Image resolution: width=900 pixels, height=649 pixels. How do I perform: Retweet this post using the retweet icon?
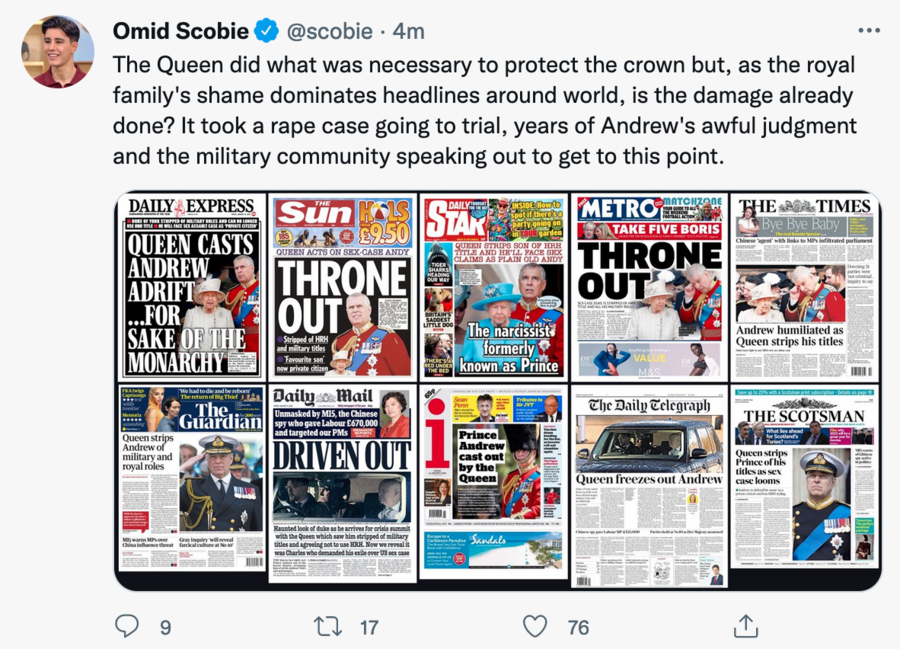tap(327, 626)
